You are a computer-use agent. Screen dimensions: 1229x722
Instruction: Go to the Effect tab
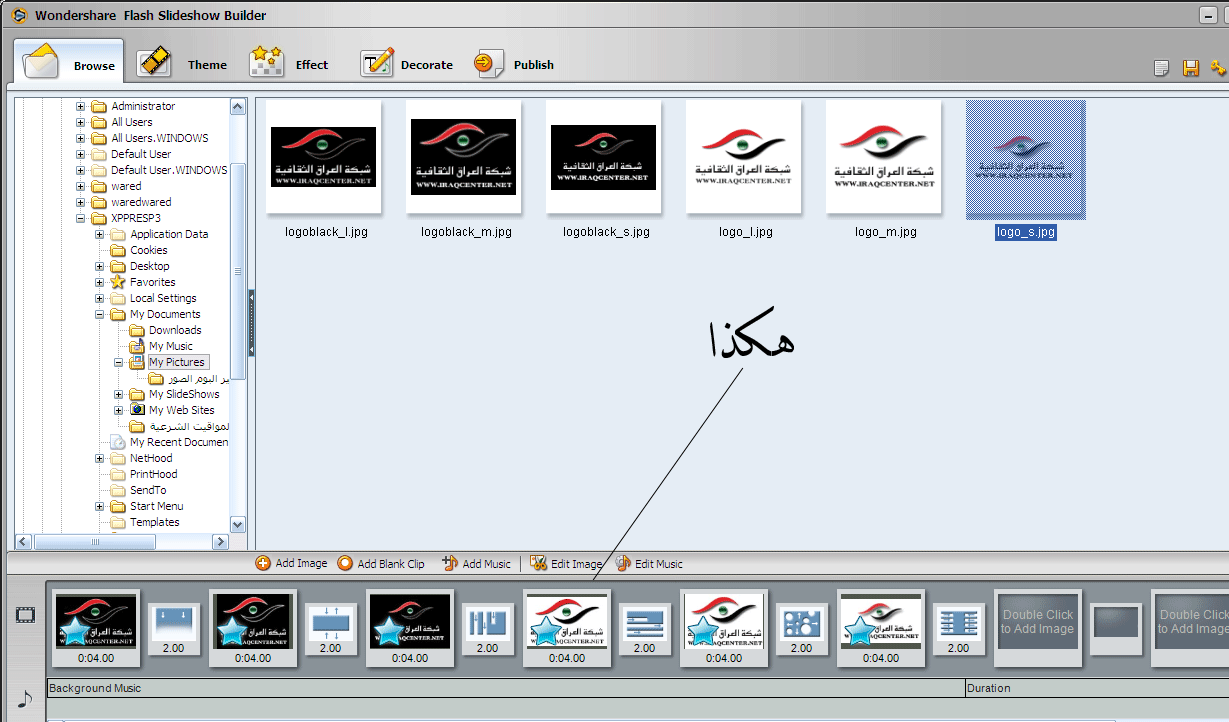[289, 64]
